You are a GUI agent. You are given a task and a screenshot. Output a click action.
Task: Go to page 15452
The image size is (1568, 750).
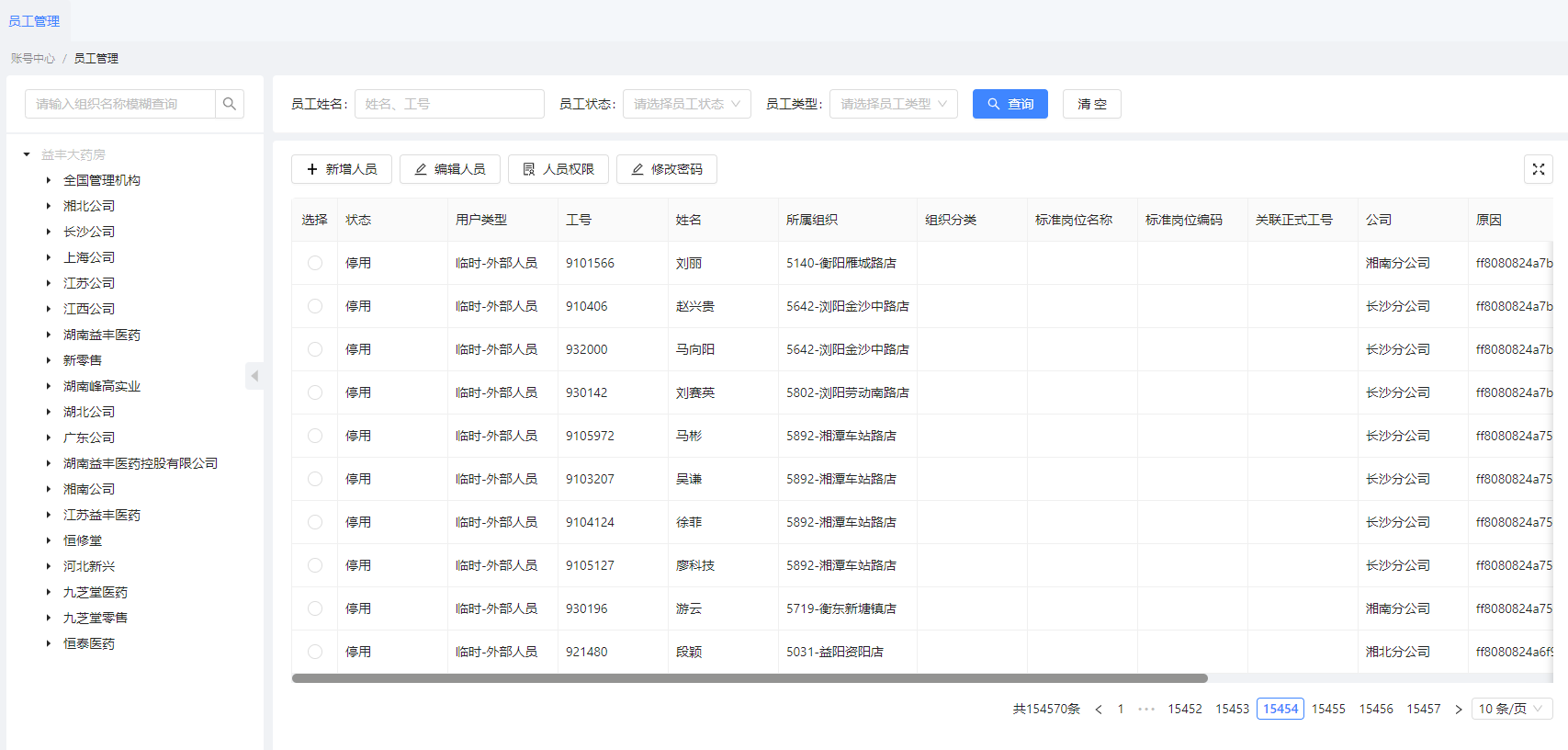click(x=1185, y=709)
